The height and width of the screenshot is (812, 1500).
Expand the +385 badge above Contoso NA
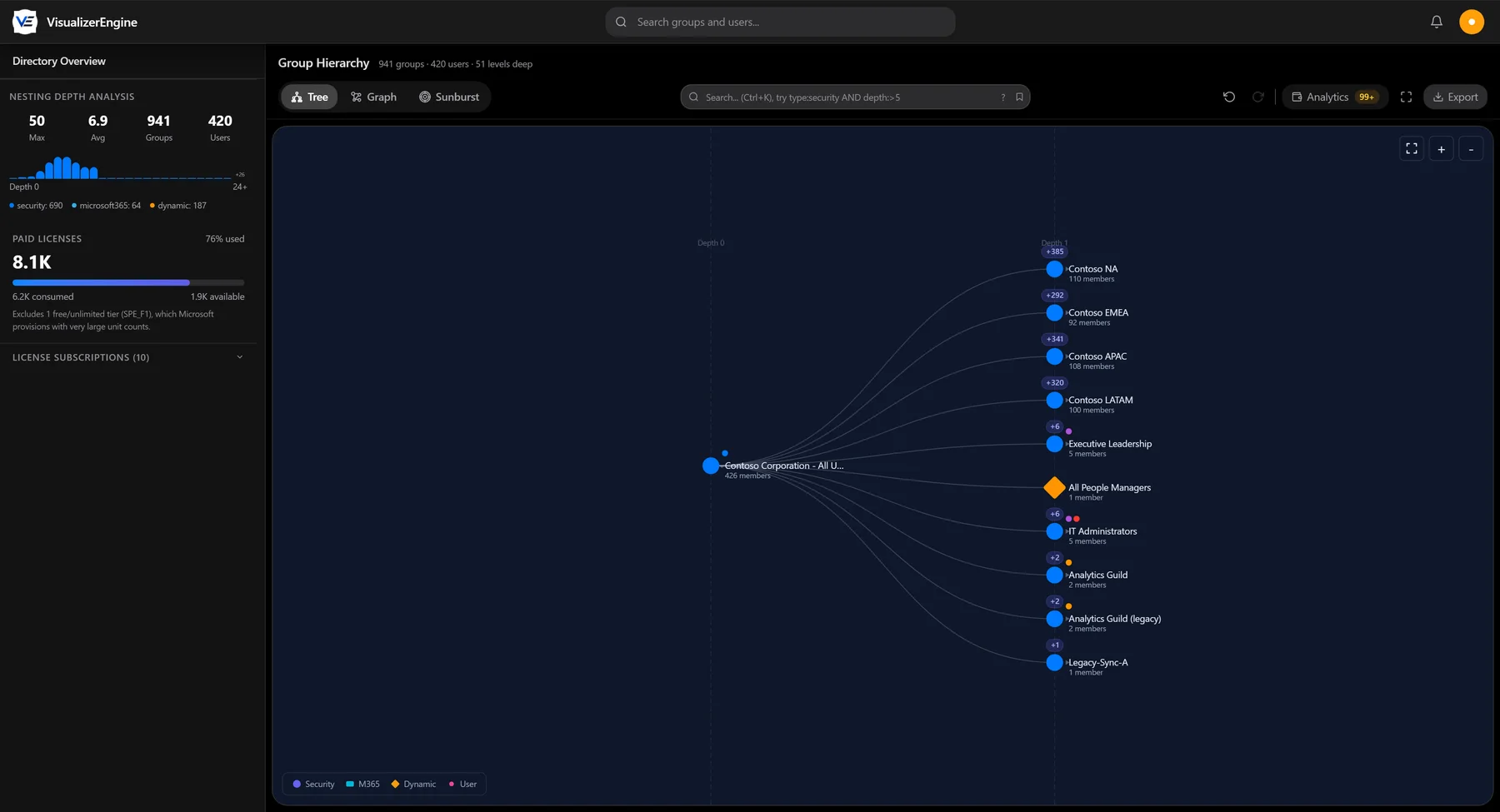pos(1055,252)
